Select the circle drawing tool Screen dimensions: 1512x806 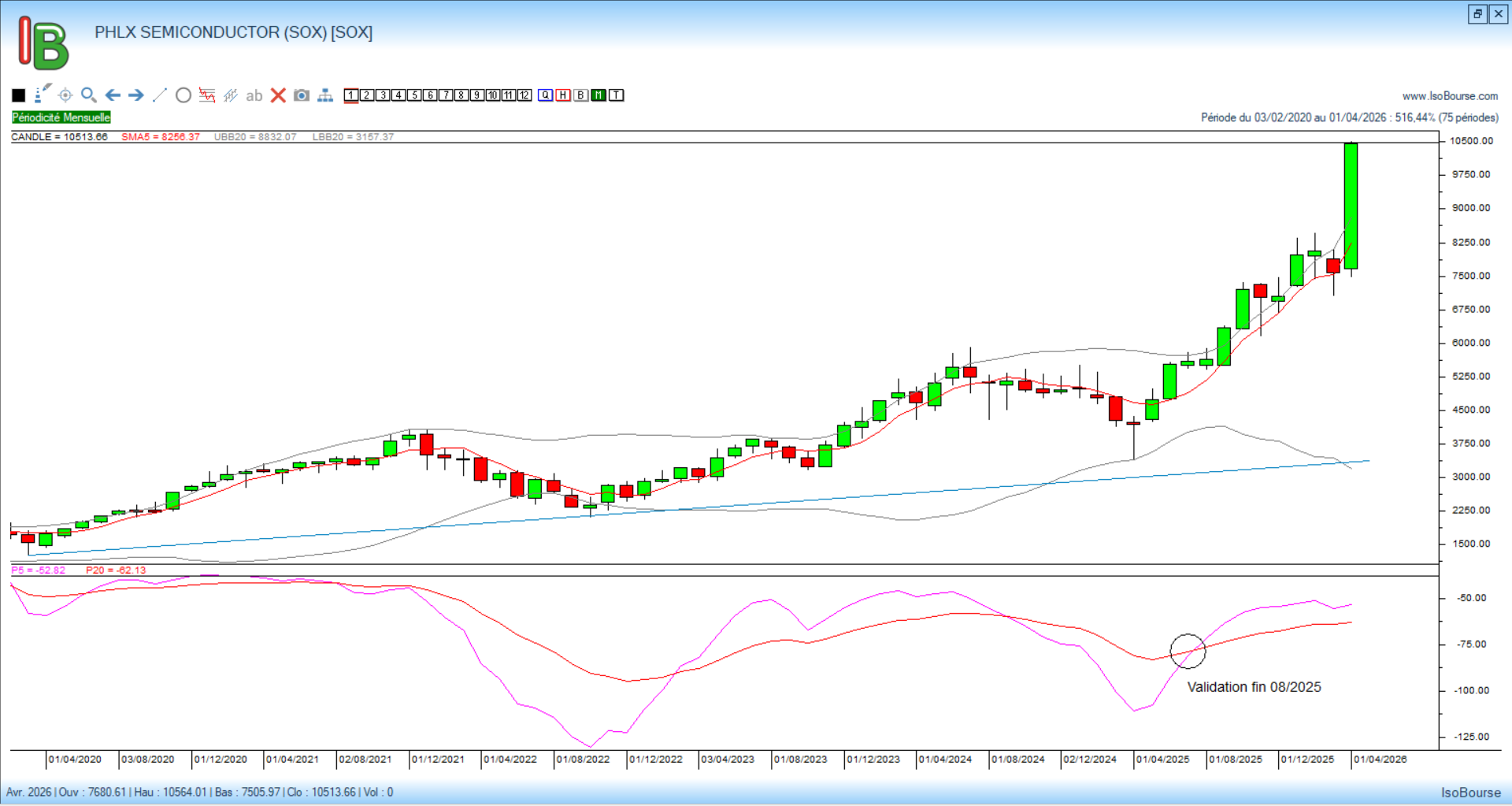[x=183, y=95]
